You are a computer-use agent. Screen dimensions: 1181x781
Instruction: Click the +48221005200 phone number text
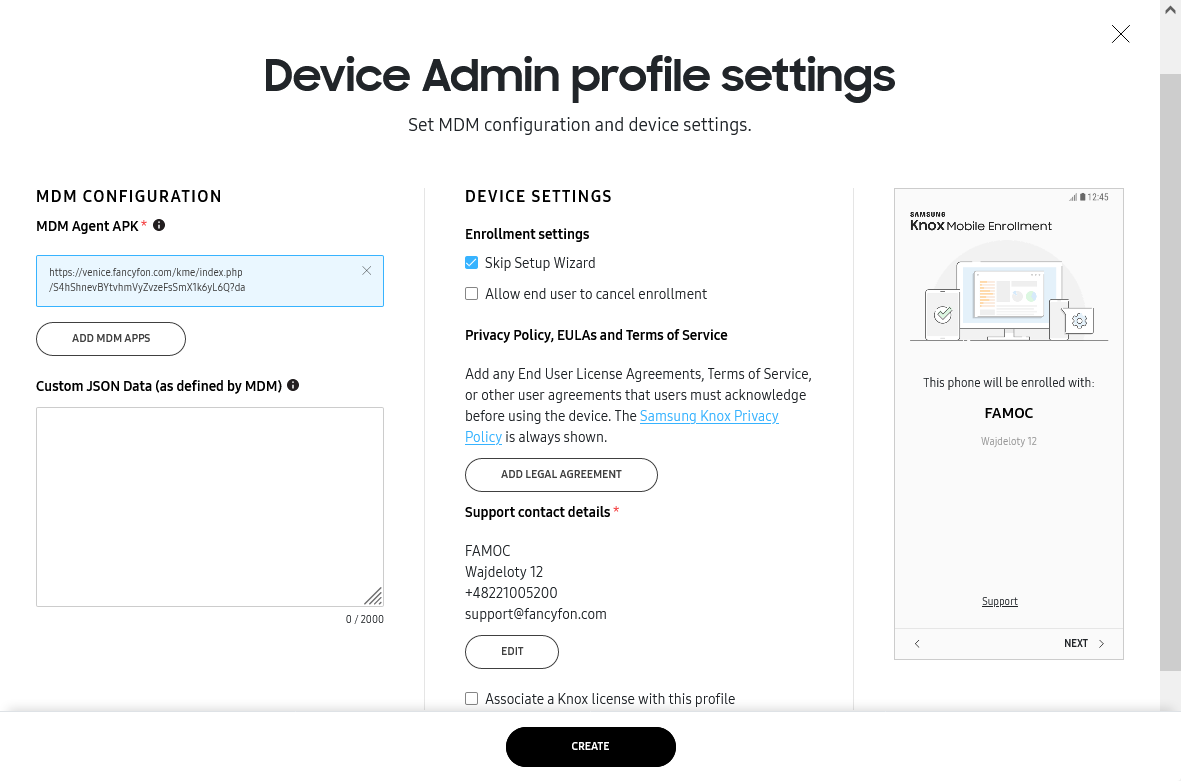click(x=511, y=593)
